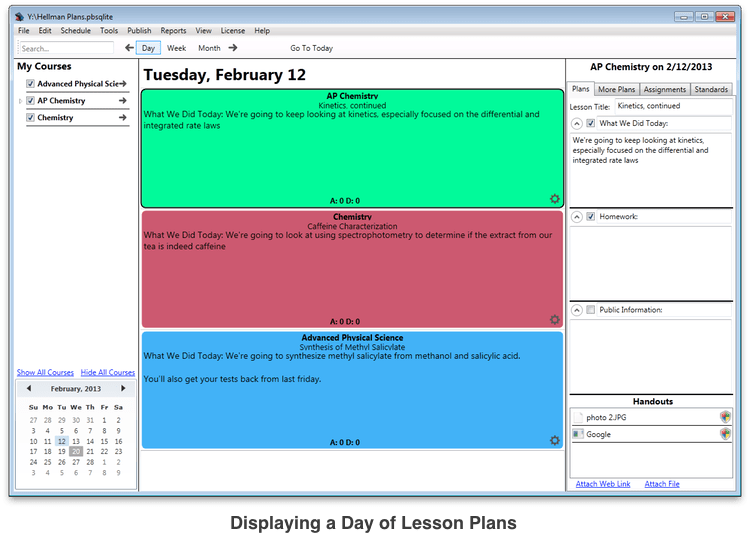Select February 12 in mini calendar

pyautogui.click(x=62, y=441)
